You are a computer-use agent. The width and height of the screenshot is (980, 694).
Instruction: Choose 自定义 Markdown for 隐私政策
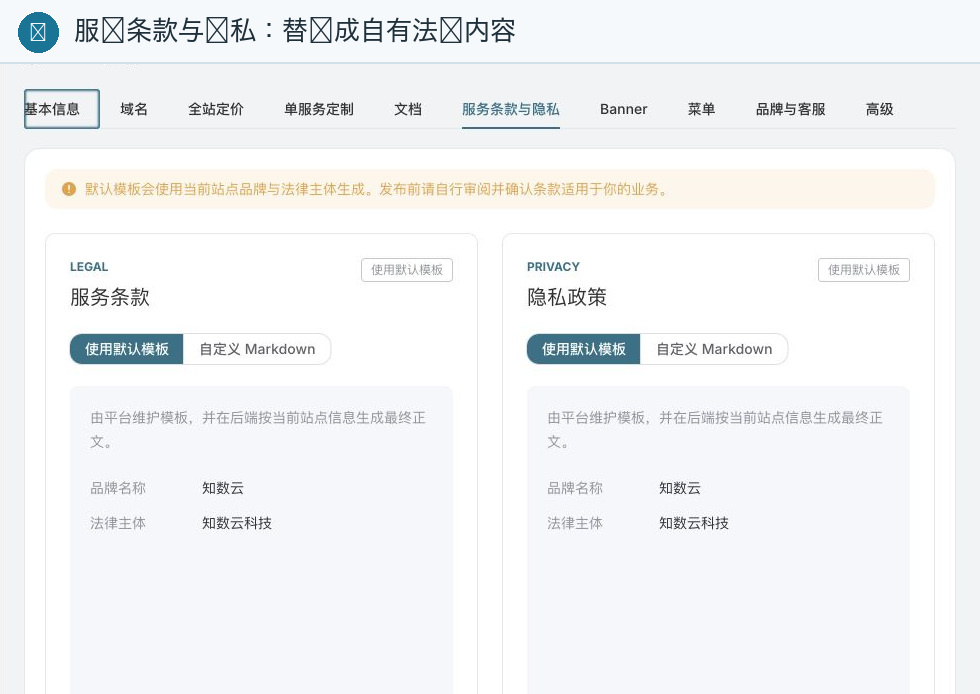[x=714, y=349]
